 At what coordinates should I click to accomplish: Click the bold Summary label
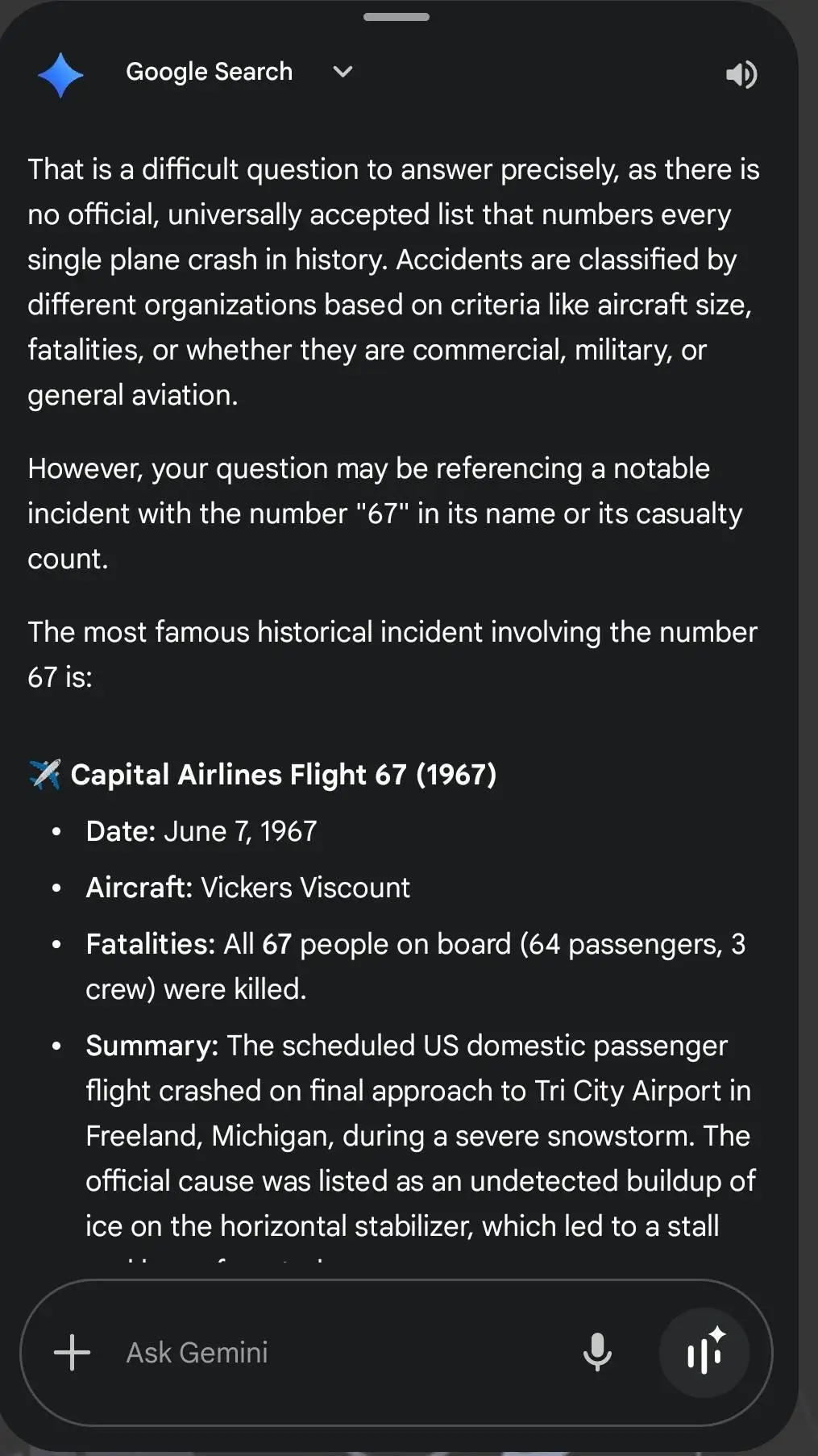(152, 1046)
